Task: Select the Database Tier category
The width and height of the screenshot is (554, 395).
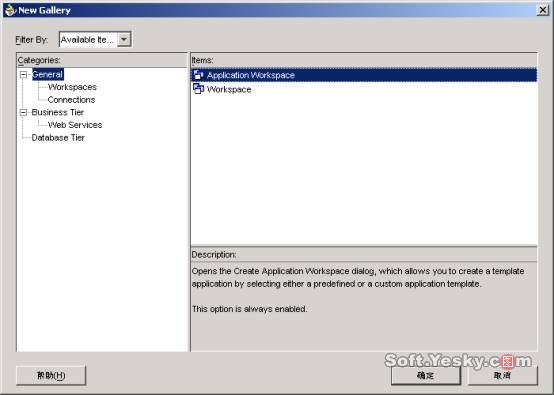Action: coord(58,137)
